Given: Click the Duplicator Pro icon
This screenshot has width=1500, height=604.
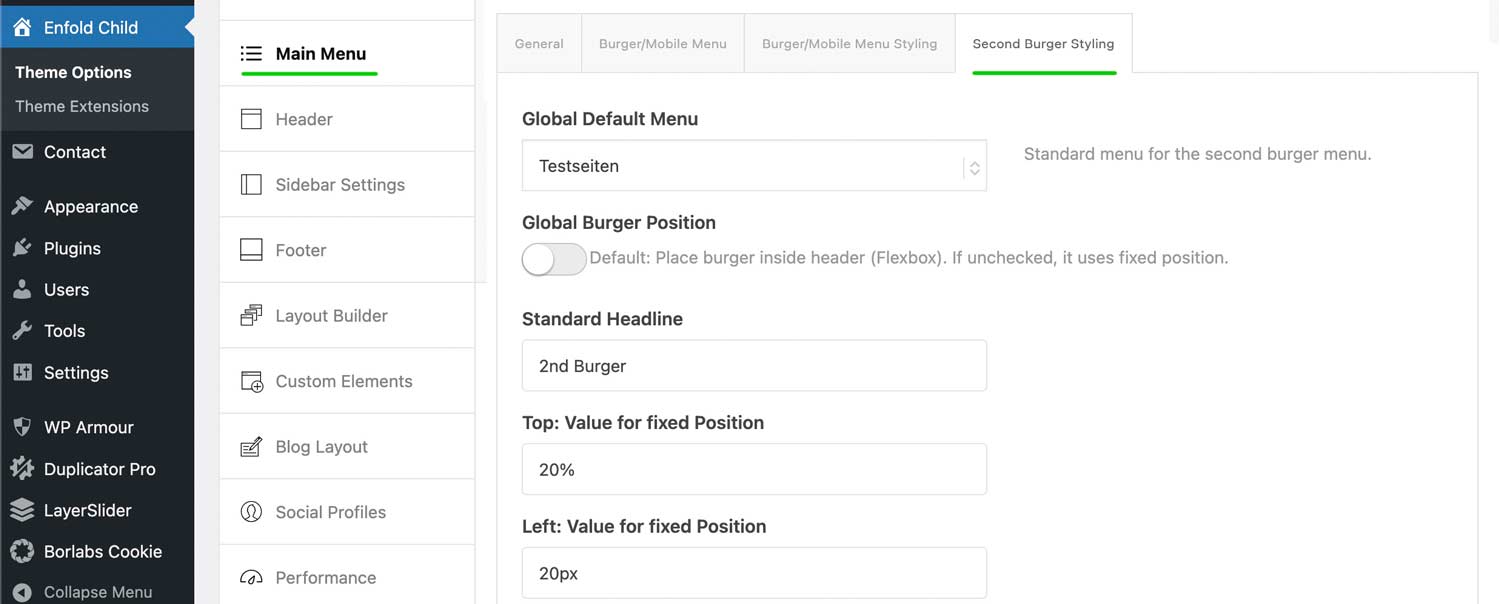Looking at the screenshot, I should pyautogui.click(x=22, y=469).
